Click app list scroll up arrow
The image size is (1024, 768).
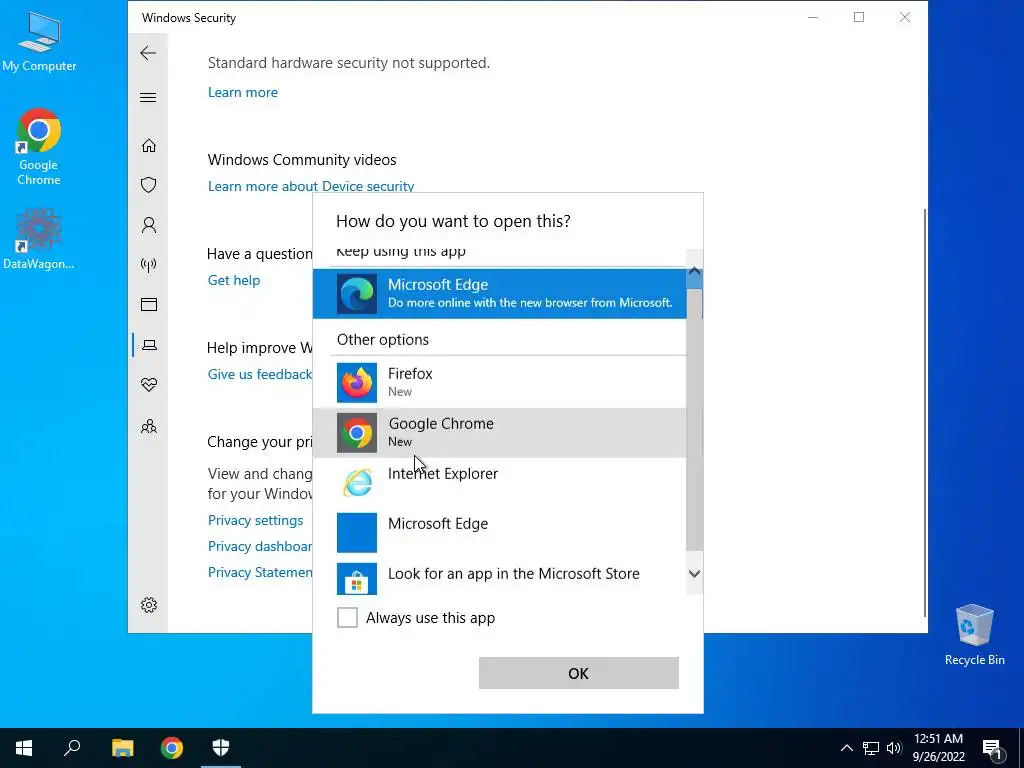point(695,271)
